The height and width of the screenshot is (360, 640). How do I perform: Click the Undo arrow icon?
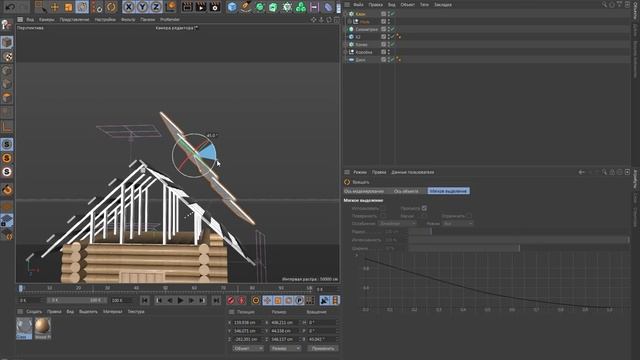[10, 7]
